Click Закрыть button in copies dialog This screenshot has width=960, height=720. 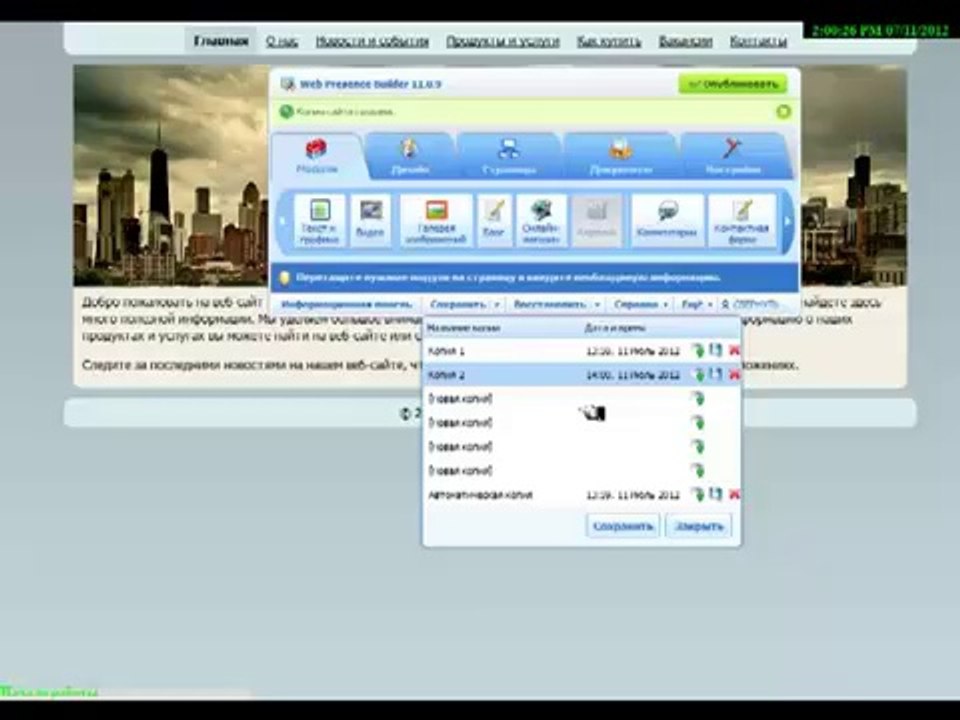(x=699, y=526)
